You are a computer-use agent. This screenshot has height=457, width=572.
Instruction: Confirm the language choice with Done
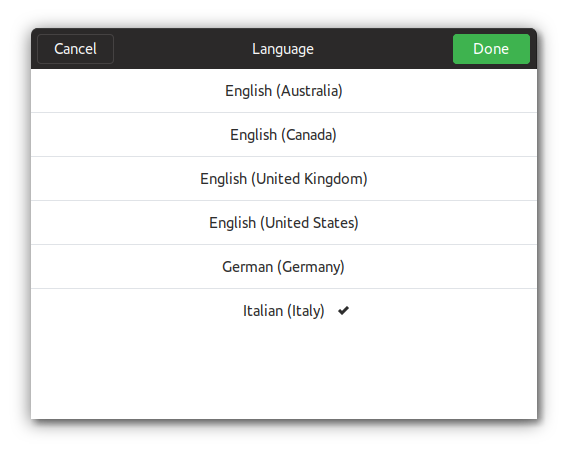491,49
